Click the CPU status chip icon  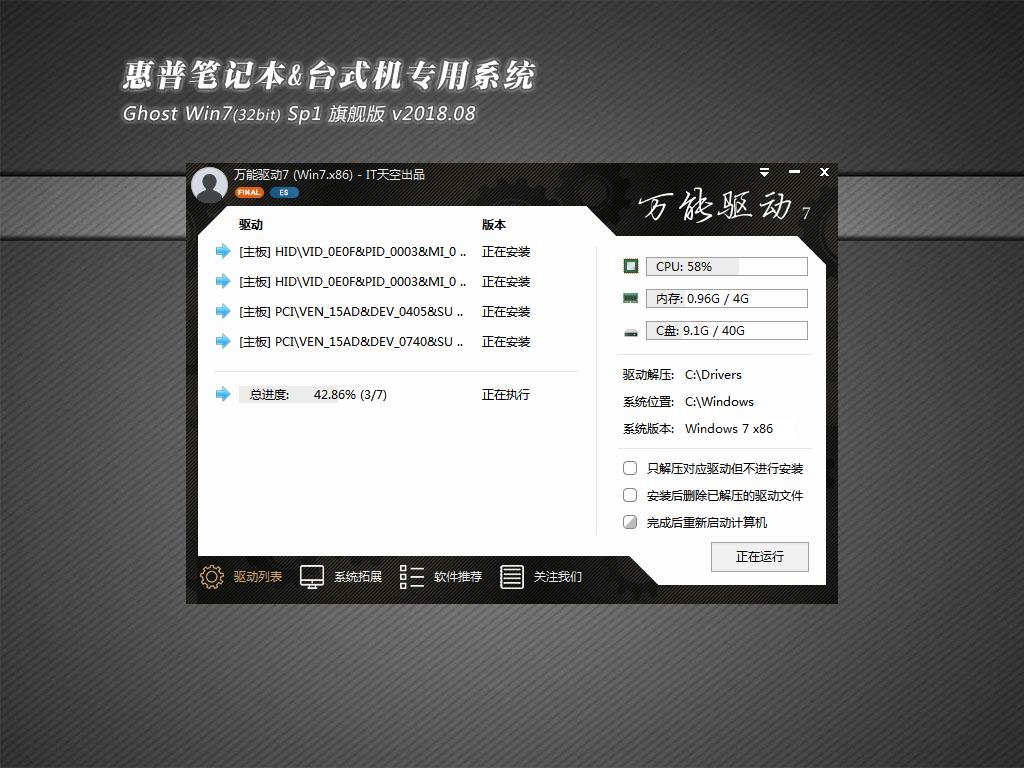point(630,266)
